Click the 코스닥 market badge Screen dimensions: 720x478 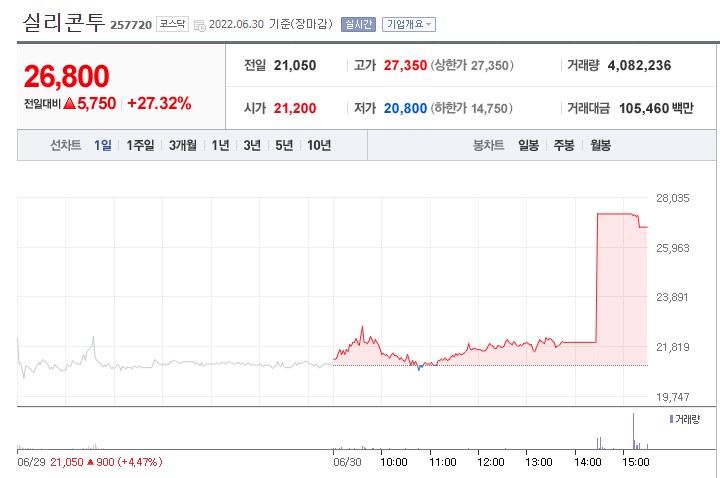[172, 24]
